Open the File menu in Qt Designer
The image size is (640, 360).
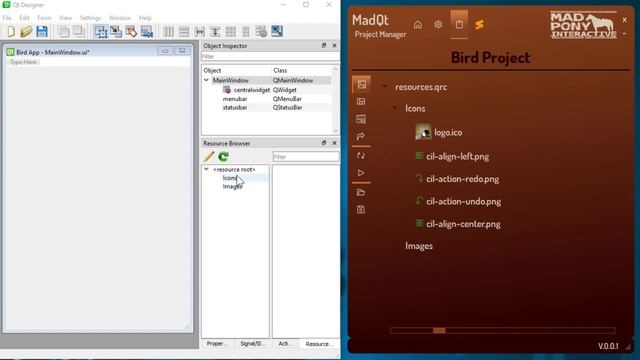(x=7, y=18)
